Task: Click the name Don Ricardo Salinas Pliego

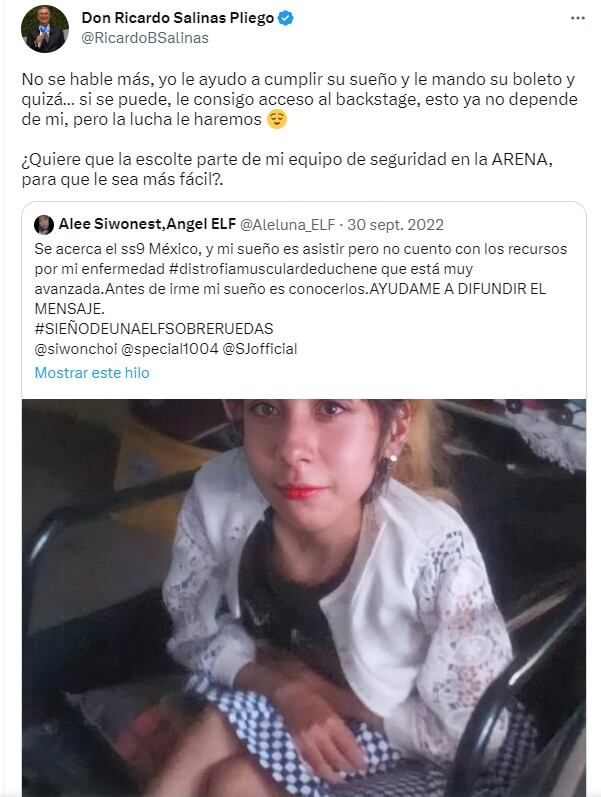Action: (177, 18)
